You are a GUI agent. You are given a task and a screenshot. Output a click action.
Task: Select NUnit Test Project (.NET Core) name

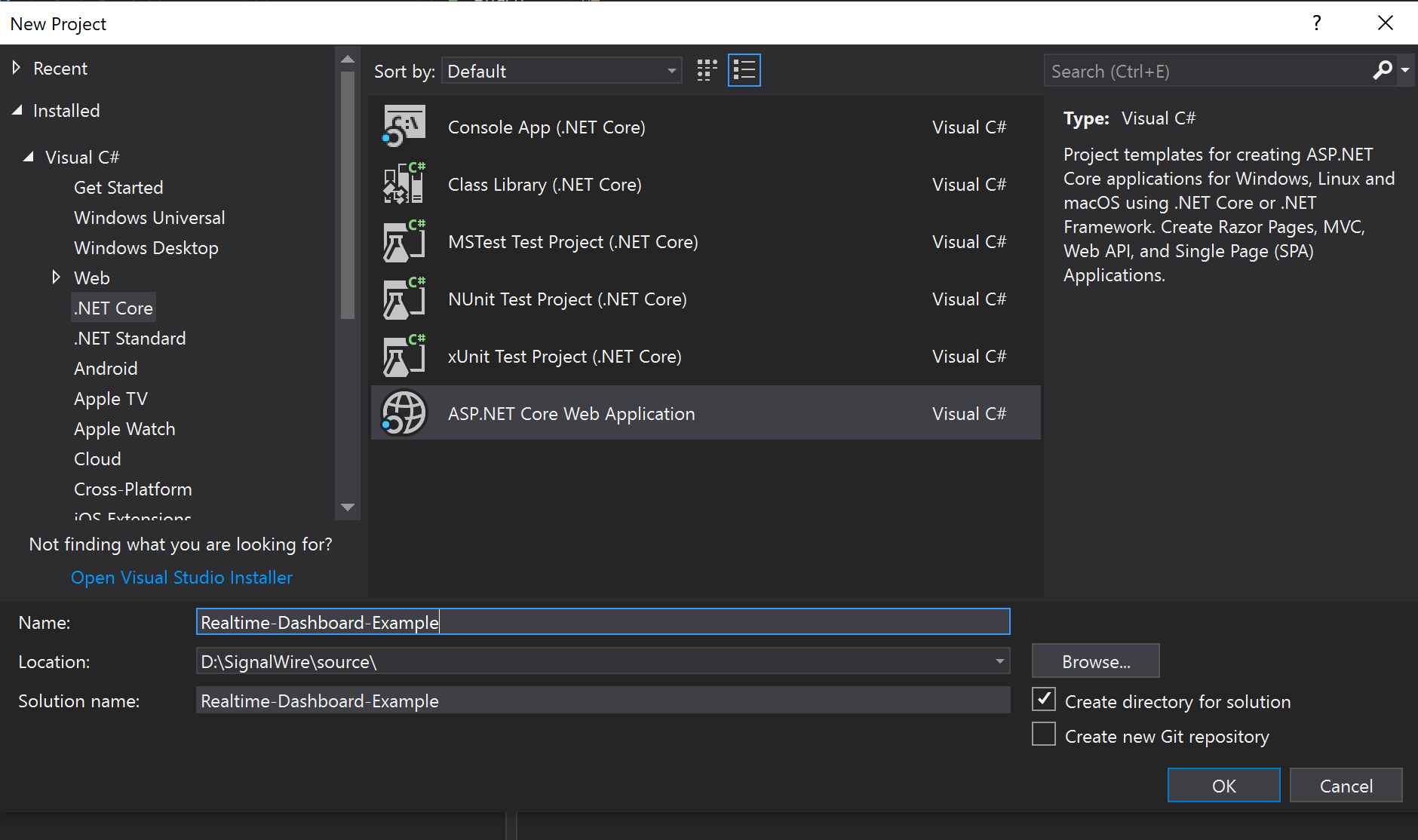click(x=567, y=299)
